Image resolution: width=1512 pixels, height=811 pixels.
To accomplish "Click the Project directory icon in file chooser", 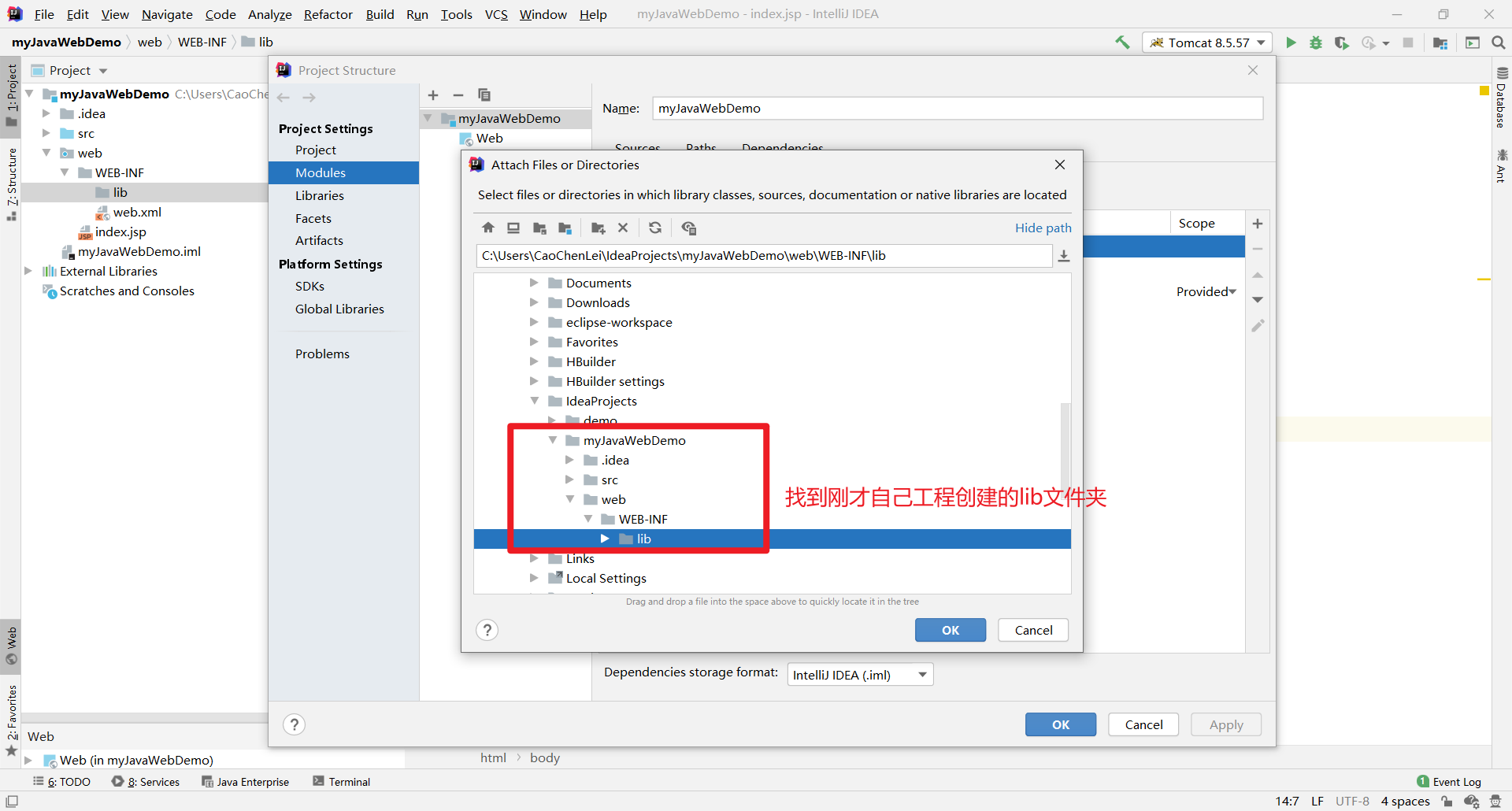I will 539,228.
